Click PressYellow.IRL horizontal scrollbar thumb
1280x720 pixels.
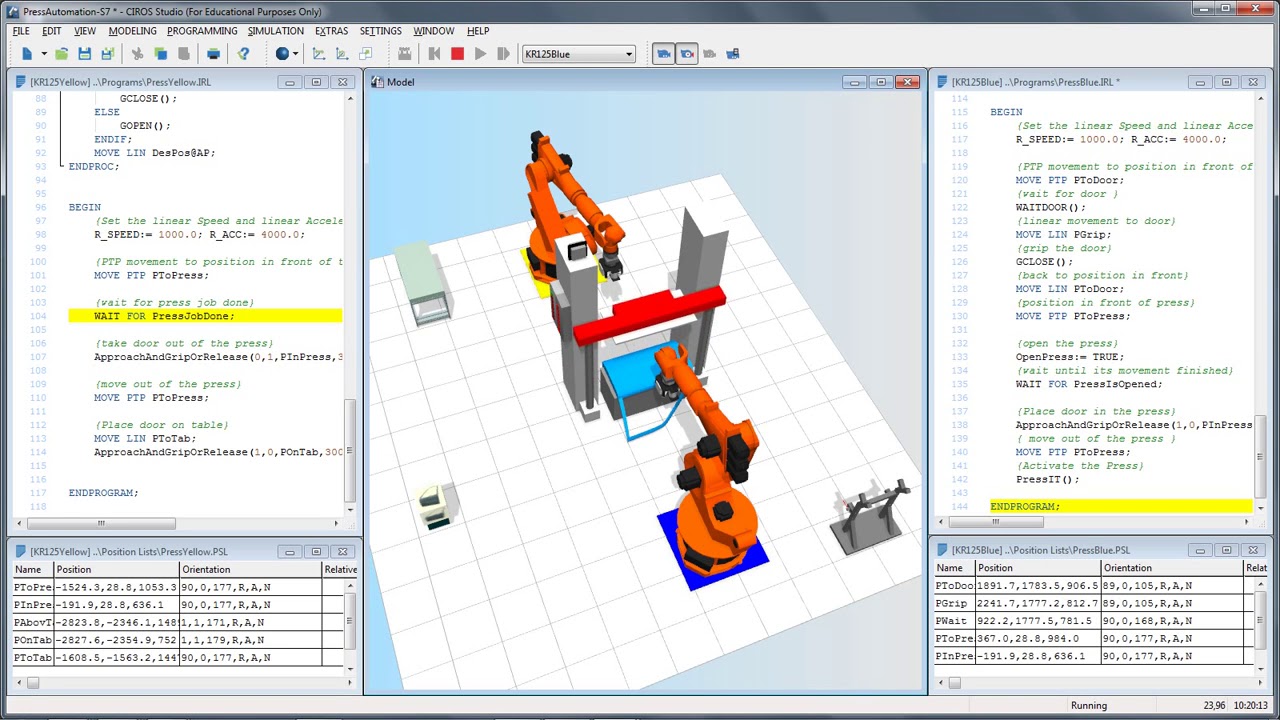pyautogui.click(x=100, y=523)
